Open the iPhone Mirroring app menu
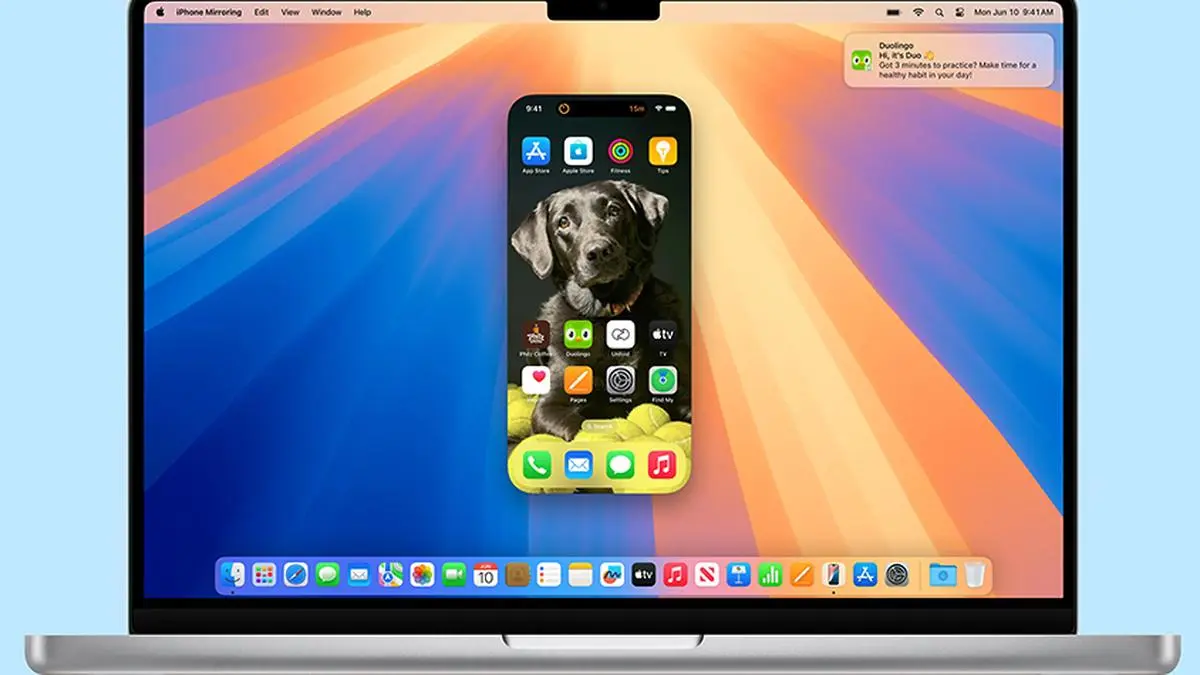Screen dimensions: 1200x675 [x=209, y=12]
